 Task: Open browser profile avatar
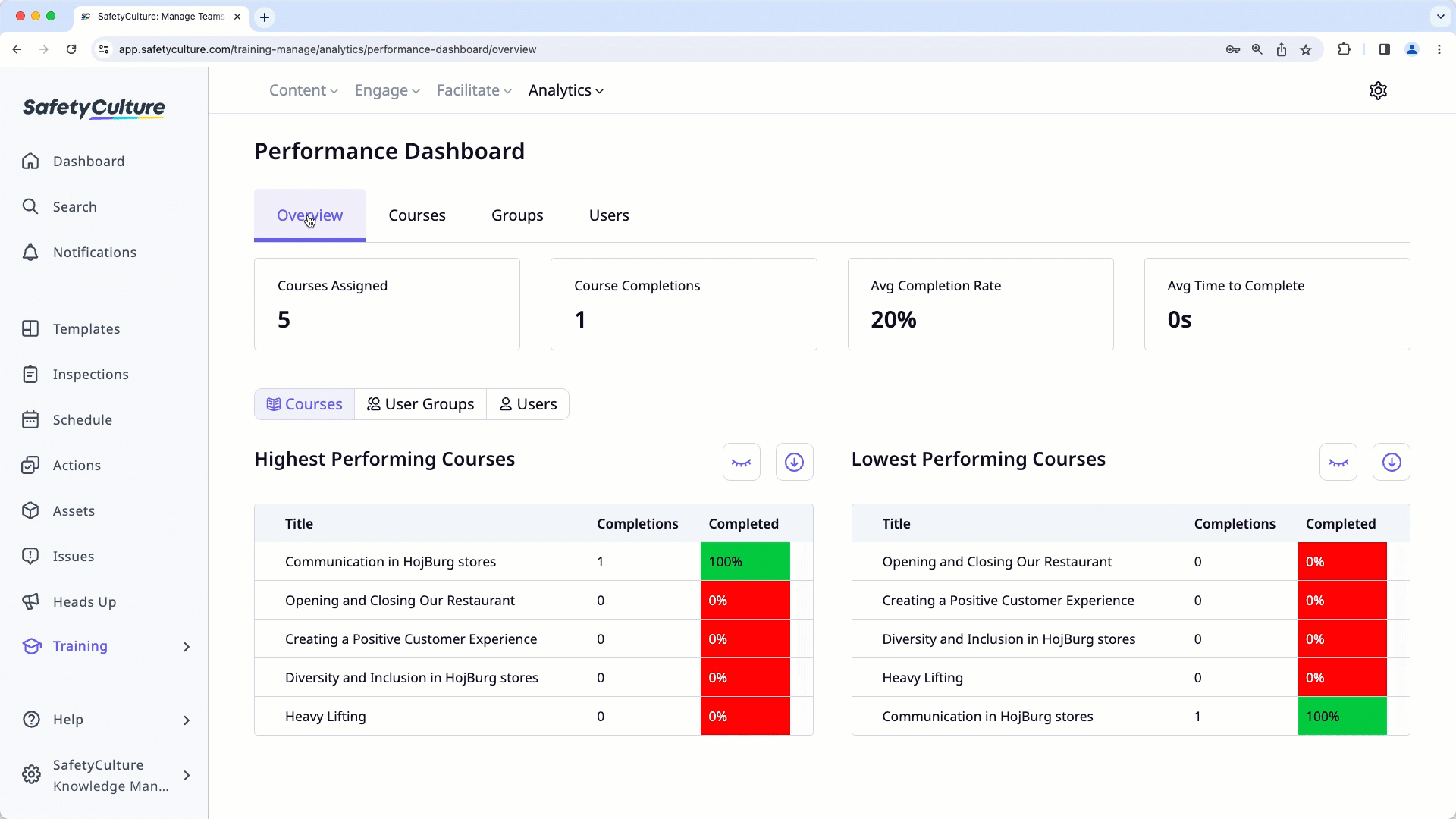coord(1412,49)
